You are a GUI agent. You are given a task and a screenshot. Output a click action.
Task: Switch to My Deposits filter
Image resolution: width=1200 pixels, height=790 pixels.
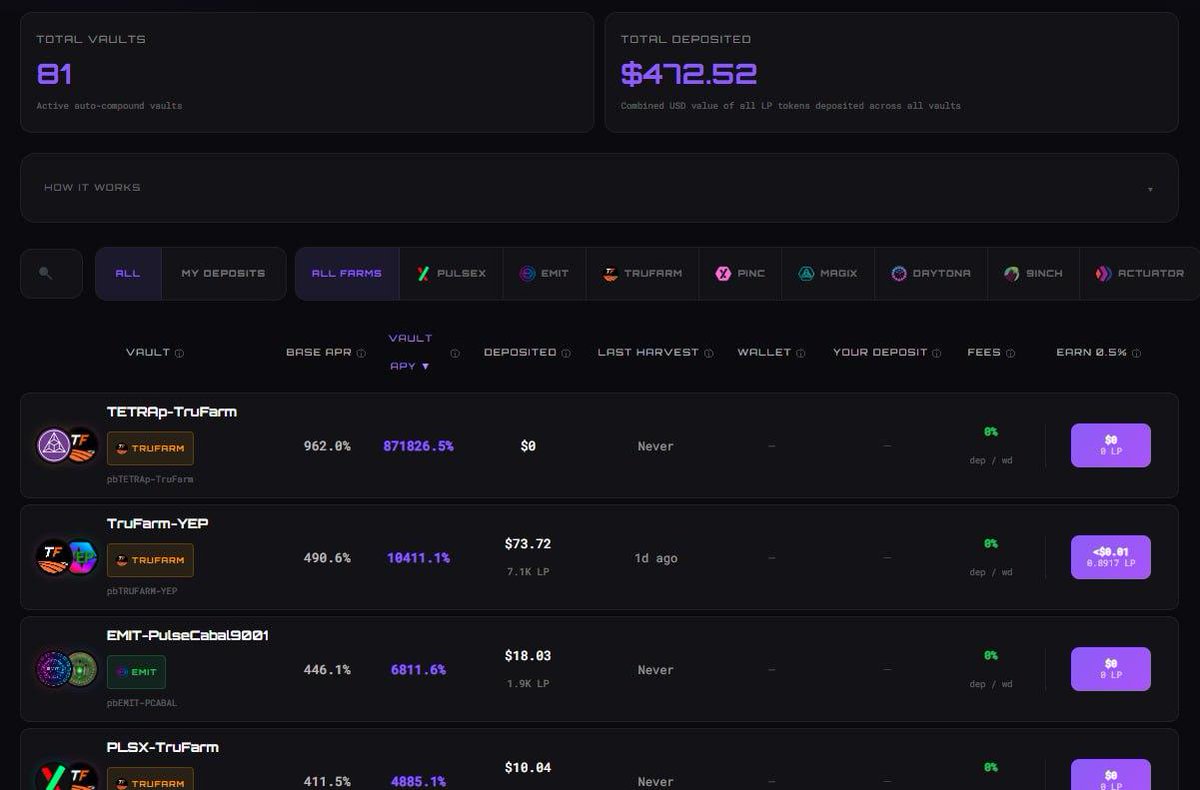223,273
